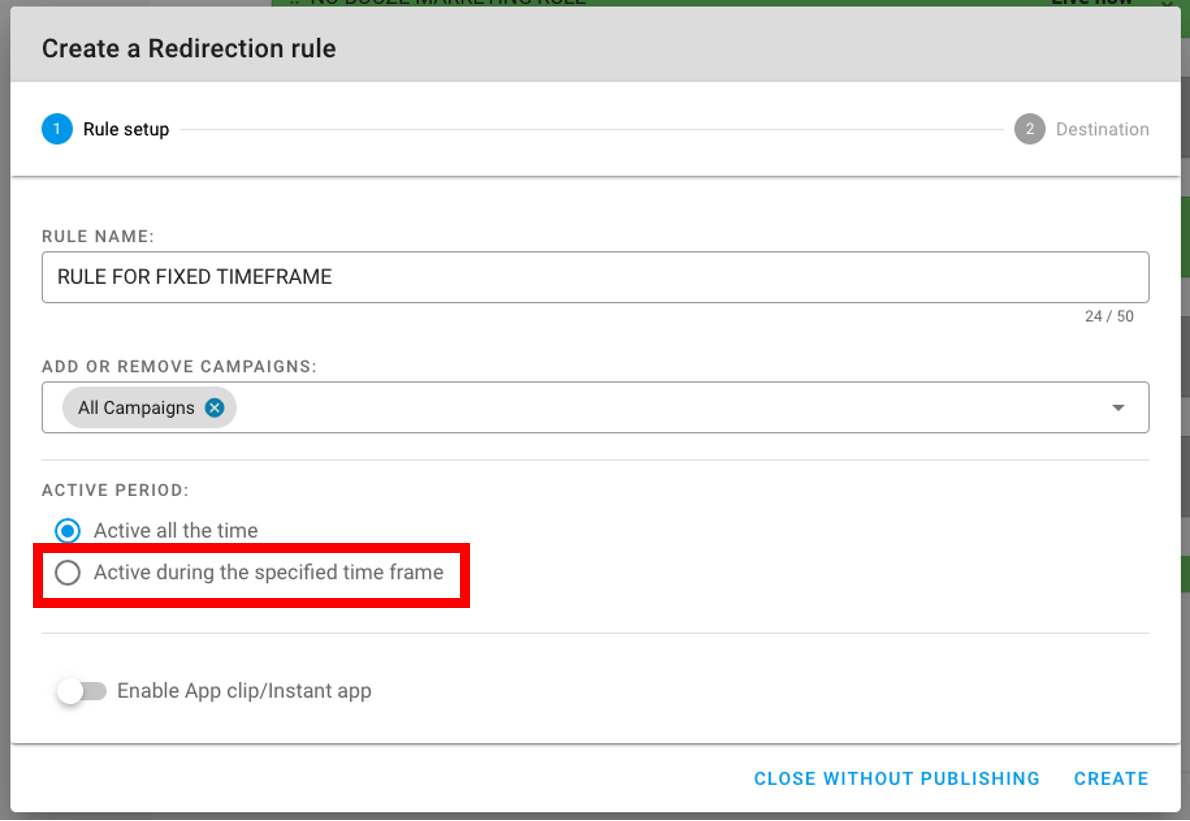Image resolution: width=1190 pixels, height=821 pixels.
Task: Go to the Rule setup step label
Action: point(126,129)
